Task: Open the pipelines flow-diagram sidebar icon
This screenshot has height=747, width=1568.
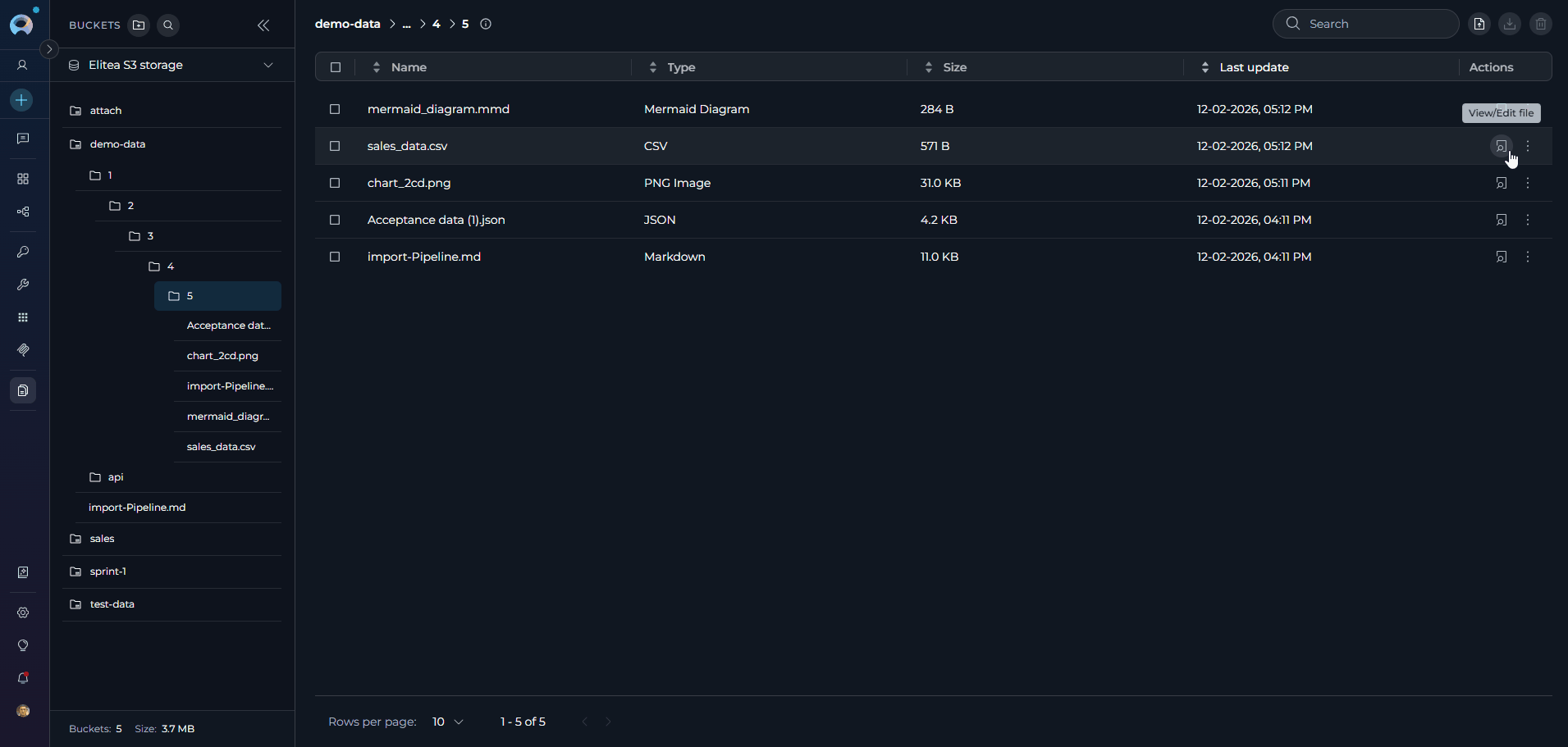Action: tap(23, 212)
